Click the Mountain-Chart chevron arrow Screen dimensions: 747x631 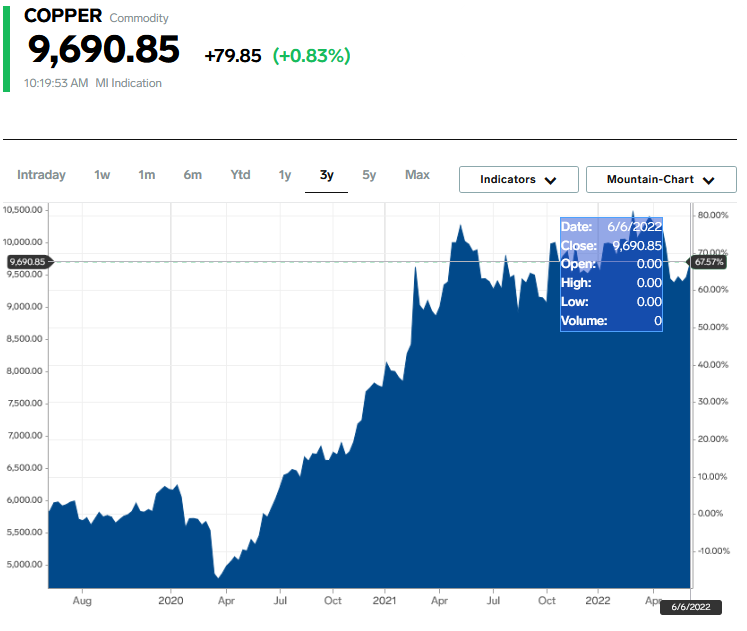click(x=709, y=181)
